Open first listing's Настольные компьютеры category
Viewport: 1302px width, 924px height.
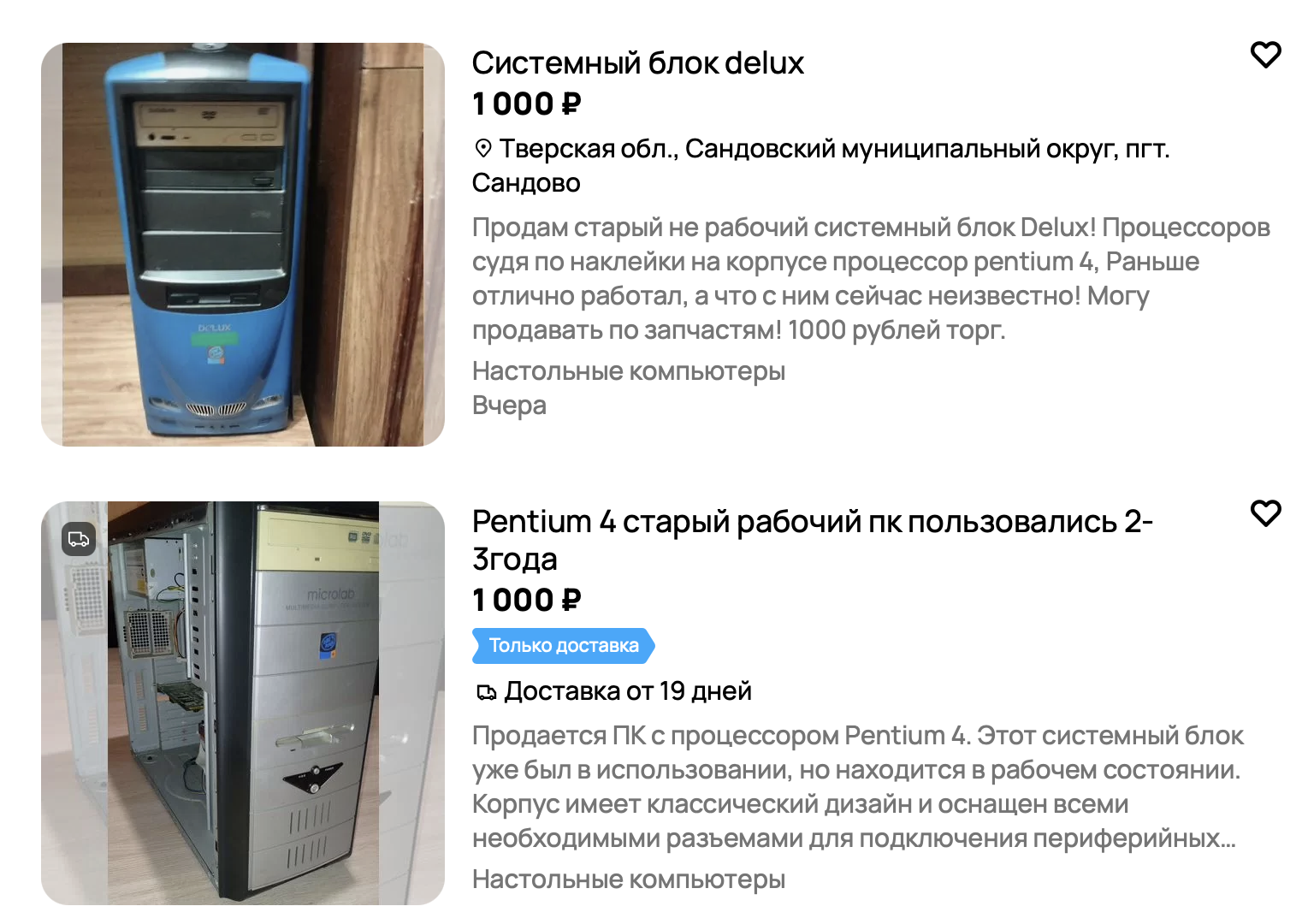(x=629, y=371)
